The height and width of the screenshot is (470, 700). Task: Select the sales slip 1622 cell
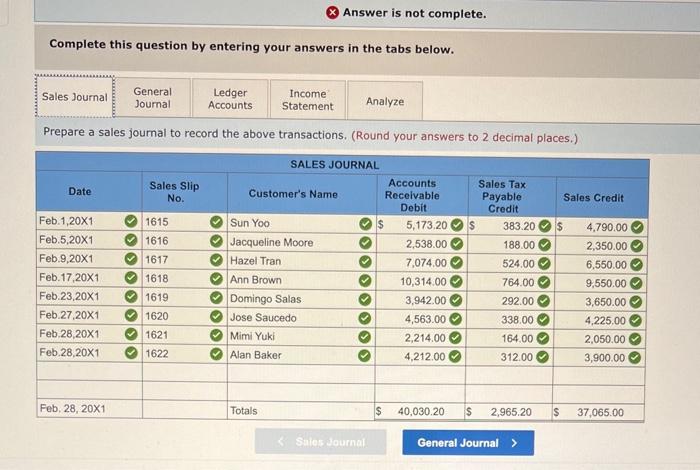pos(185,354)
